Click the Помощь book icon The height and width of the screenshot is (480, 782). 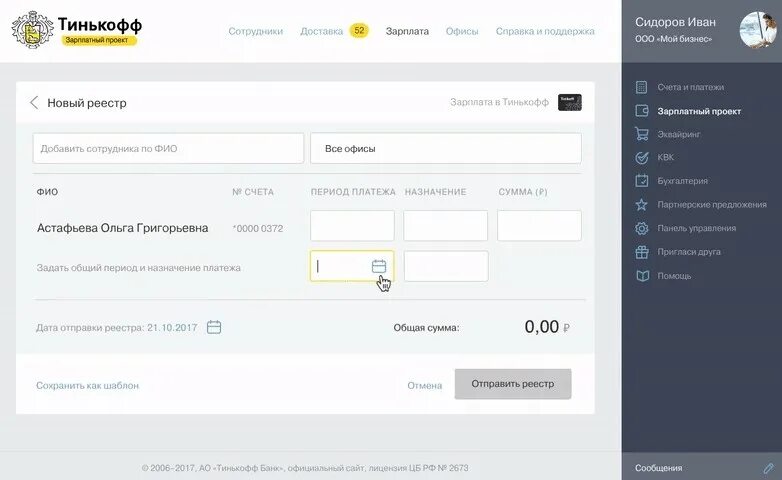(642, 275)
